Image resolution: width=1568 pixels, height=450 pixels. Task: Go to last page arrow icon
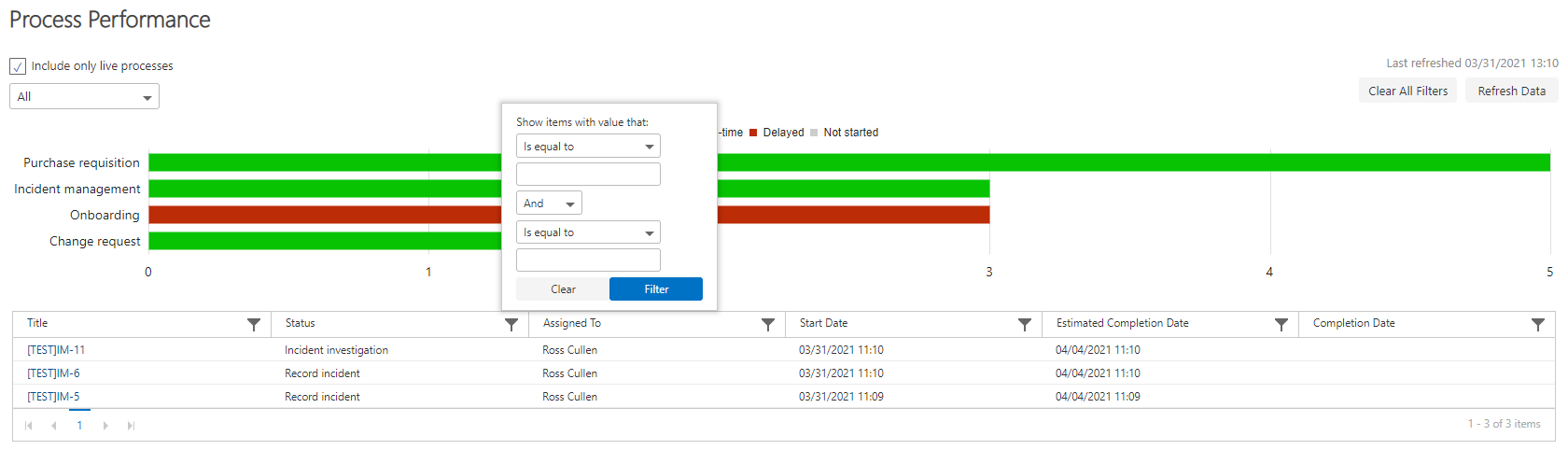pyautogui.click(x=131, y=426)
